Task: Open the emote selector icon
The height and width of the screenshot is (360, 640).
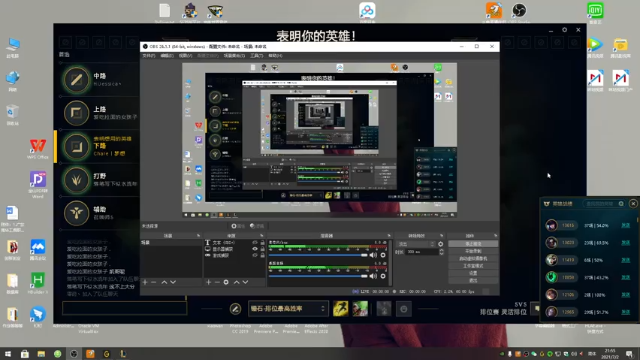Action: click(404, 309)
